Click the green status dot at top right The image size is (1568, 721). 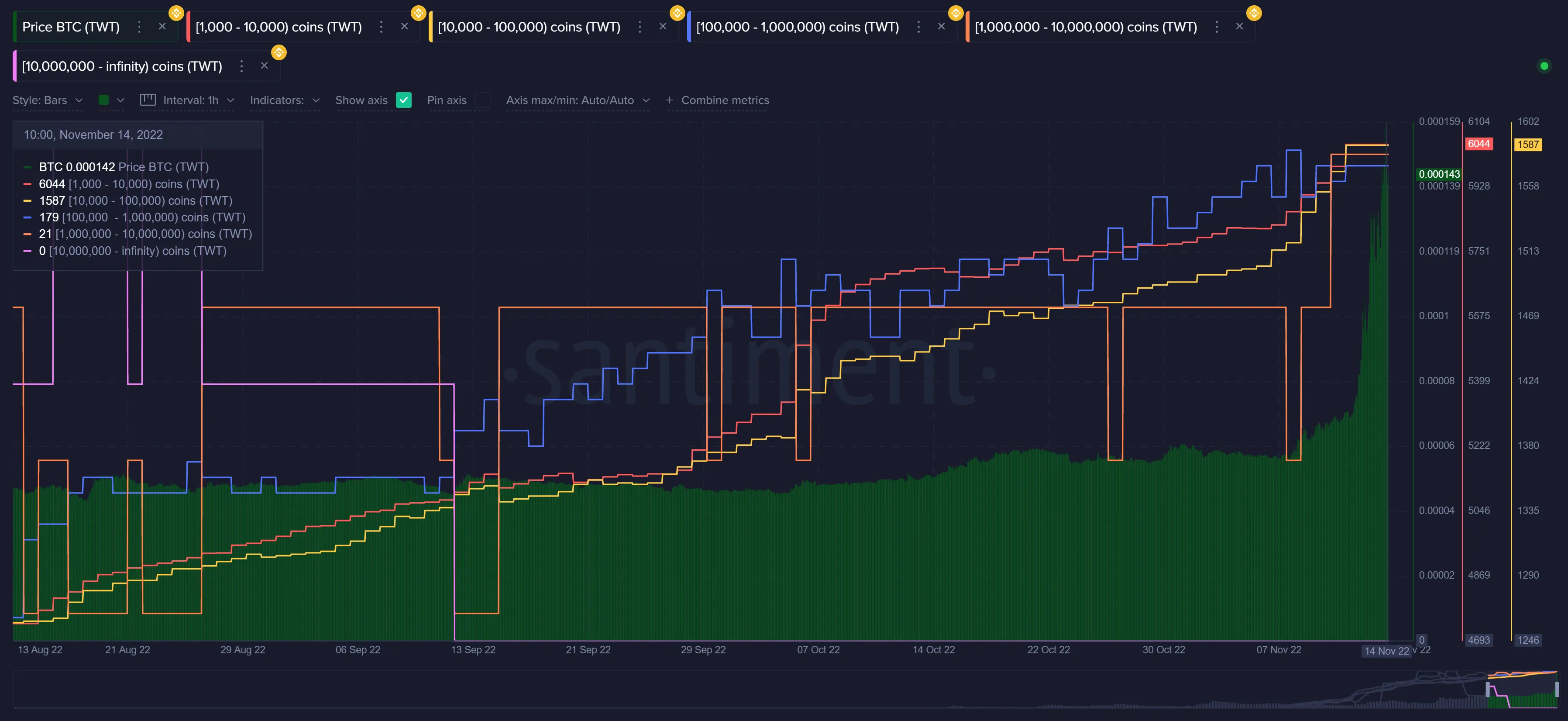coord(1545,66)
